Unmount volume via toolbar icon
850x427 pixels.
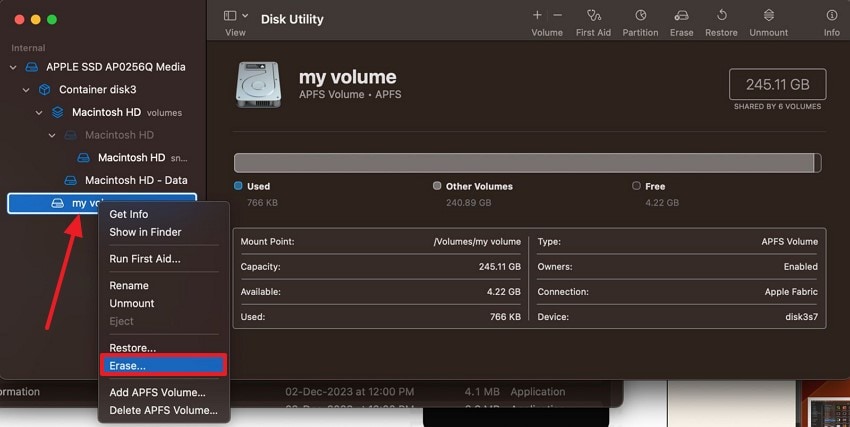click(x=769, y=15)
